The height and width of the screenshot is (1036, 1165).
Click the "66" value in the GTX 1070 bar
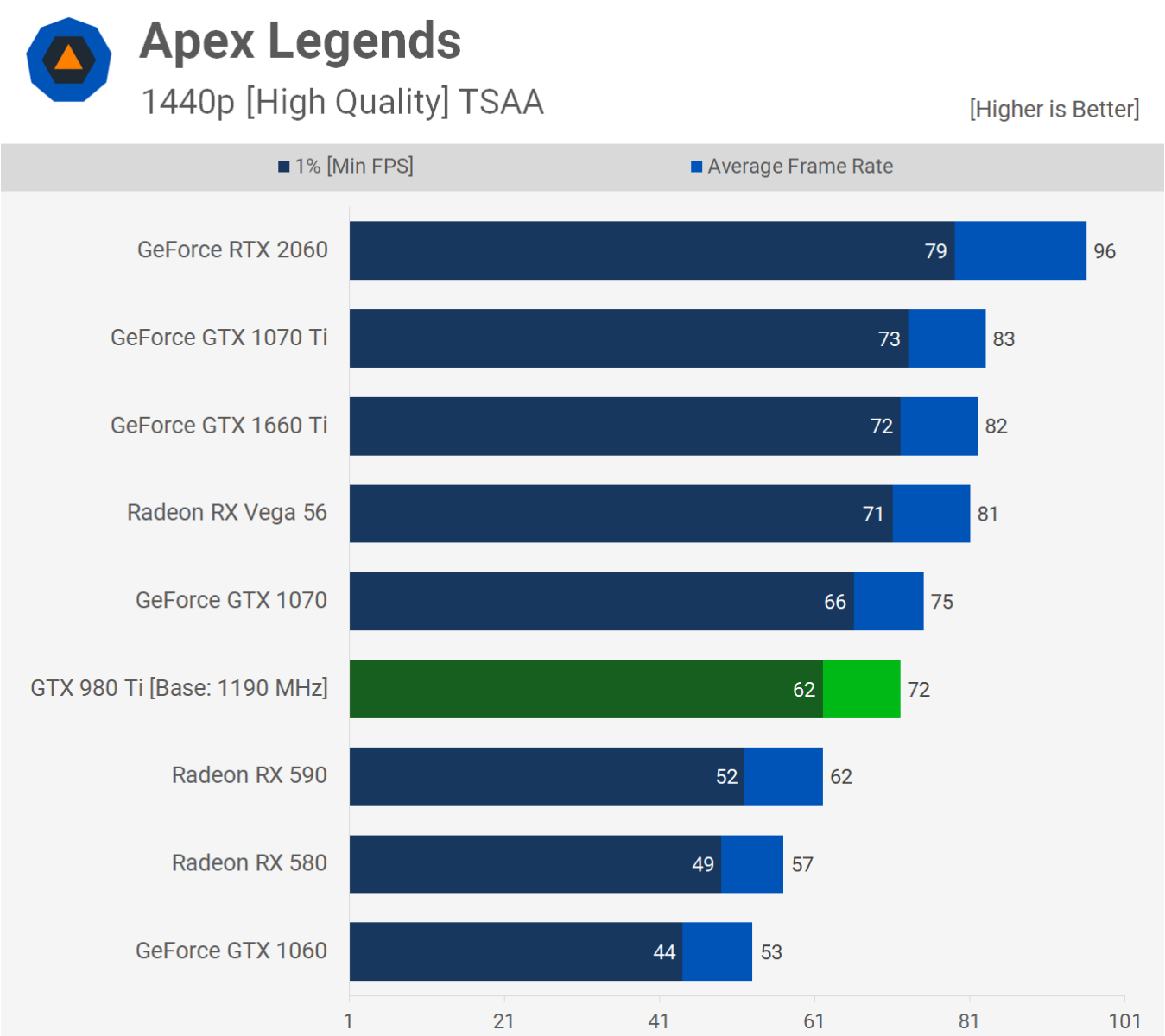point(835,602)
